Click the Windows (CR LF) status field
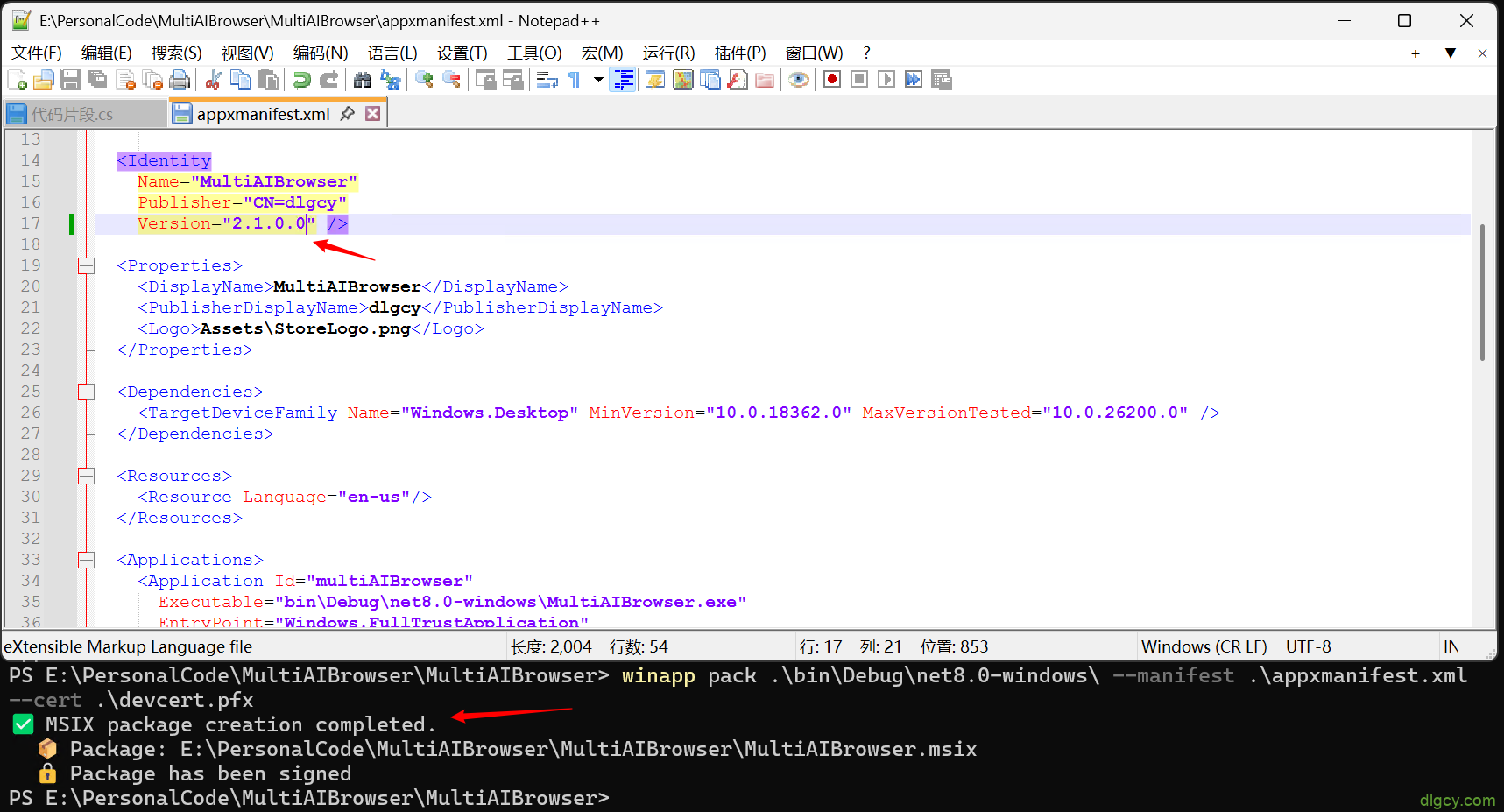 [1204, 646]
